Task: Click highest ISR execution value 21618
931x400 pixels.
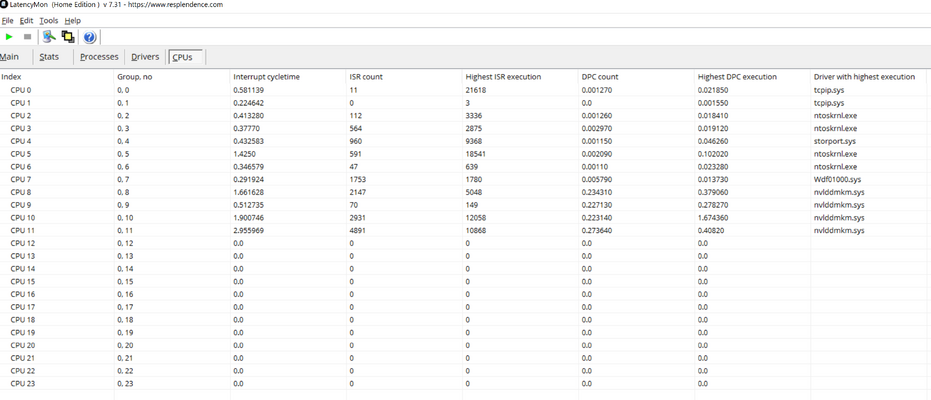Action: 476,90
